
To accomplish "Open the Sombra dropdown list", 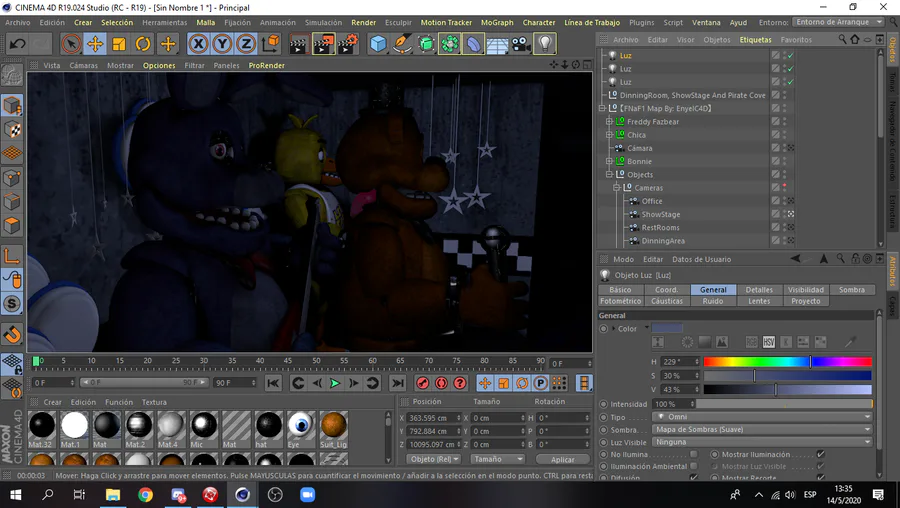I will (x=763, y=429).
